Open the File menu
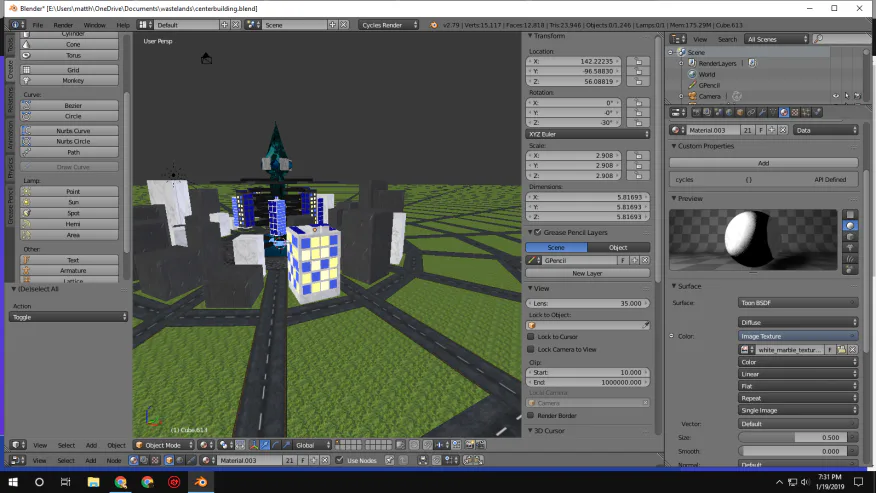876x493 pixels. click(x=37, y=25)
